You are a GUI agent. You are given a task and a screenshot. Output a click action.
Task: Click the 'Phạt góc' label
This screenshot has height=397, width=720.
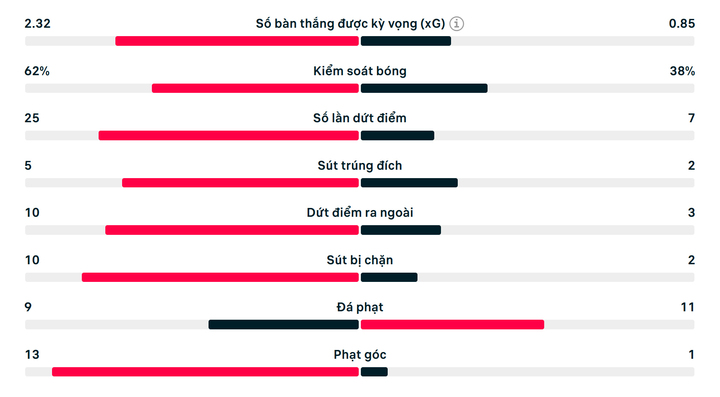tap(360, 355)
